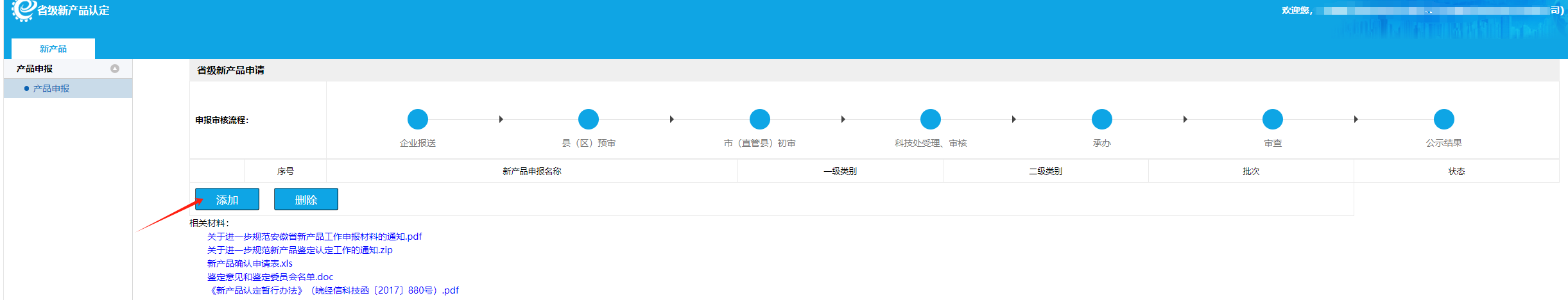
Task: Click the 企业报送 step circle
Action: point(417,119)
